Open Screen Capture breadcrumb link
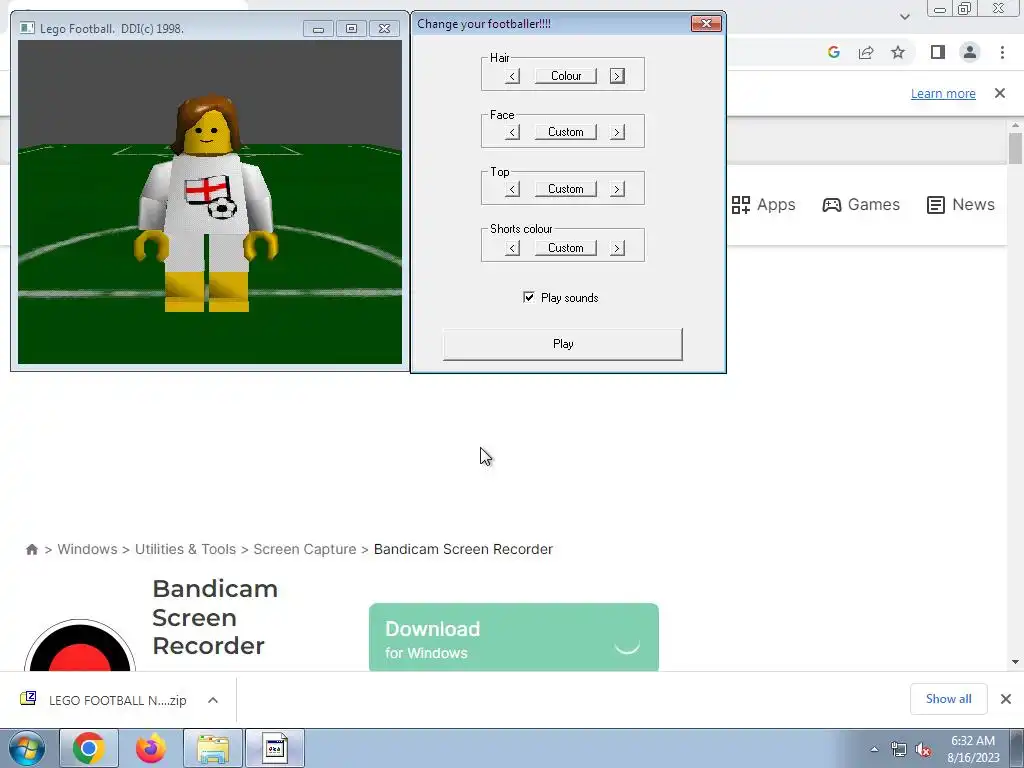The width and height of the screenshot is (1024, 768). (x=305, y=549)
